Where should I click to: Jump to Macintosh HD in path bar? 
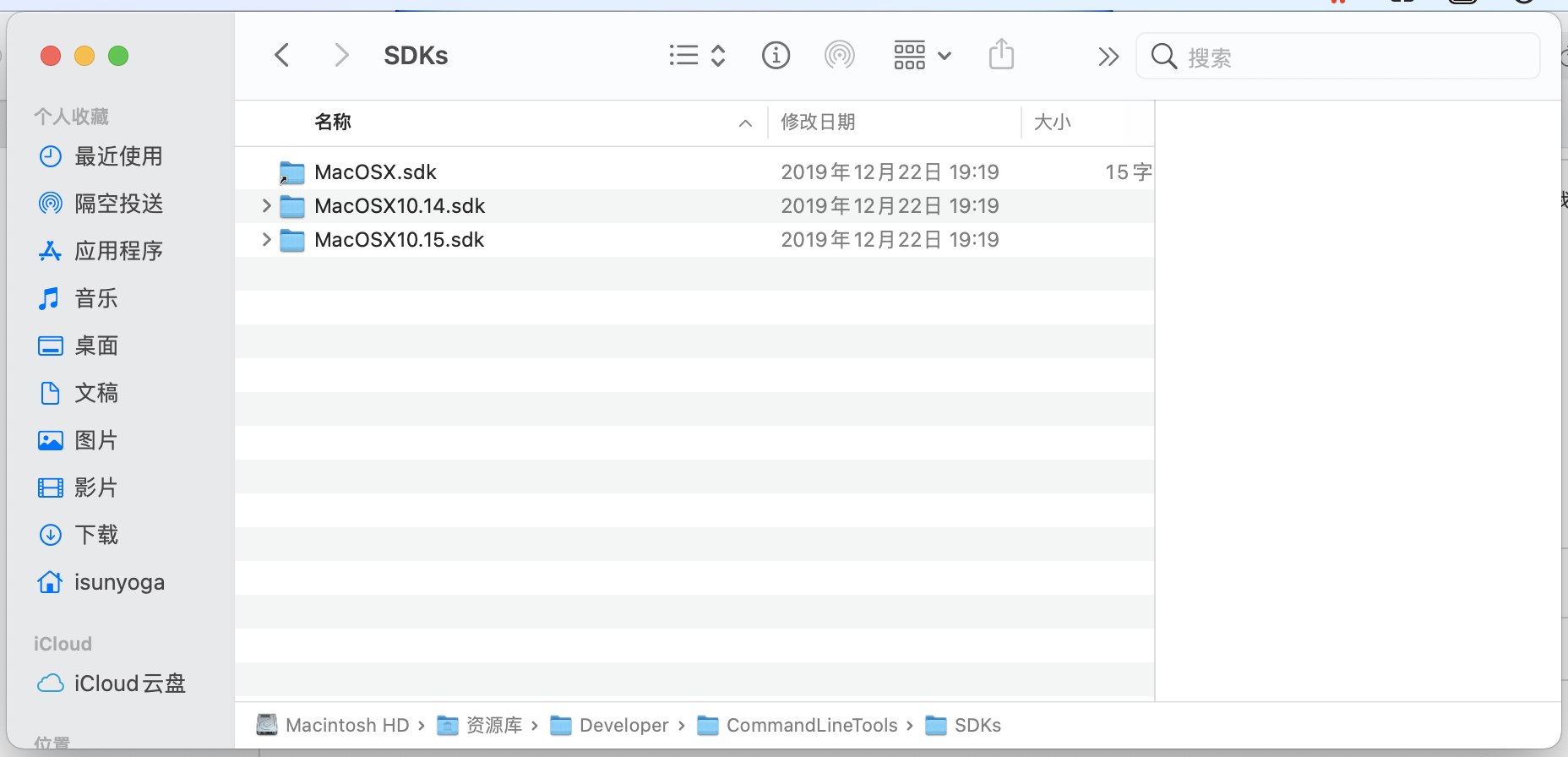point(347,725)
